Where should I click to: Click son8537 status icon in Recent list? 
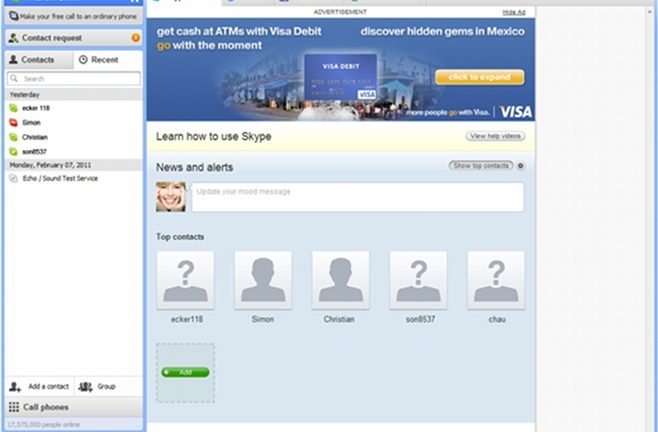pyautogui.click(x=13, y=152)
